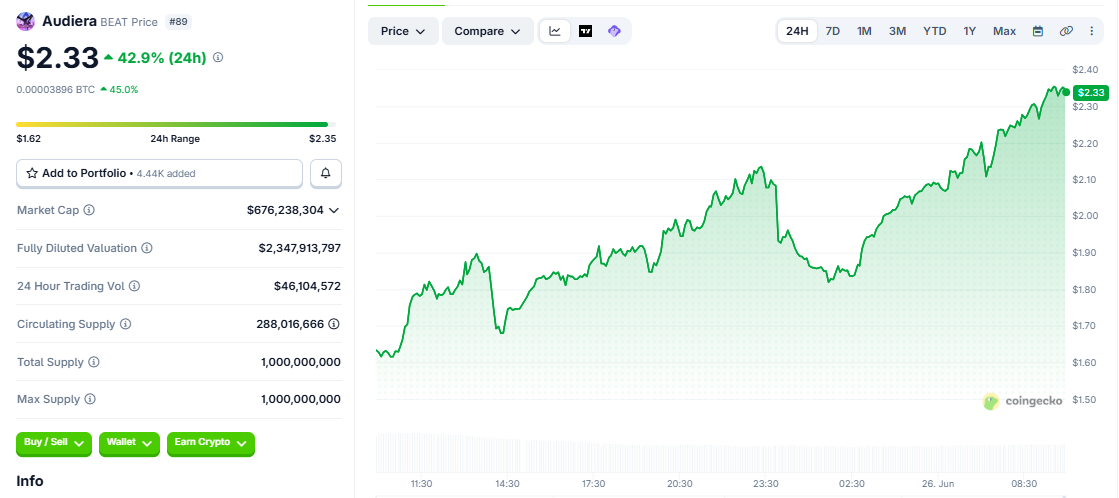This screenshot has width=1119, height=498.
Task: Show Max Supply info icon
Action: tap(90, 399)
